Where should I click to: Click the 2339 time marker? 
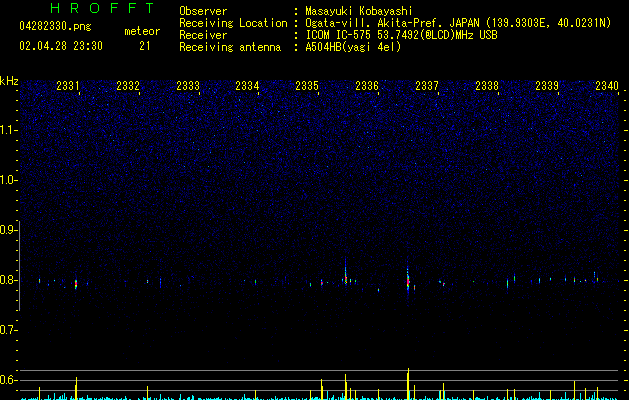(547, 86)
